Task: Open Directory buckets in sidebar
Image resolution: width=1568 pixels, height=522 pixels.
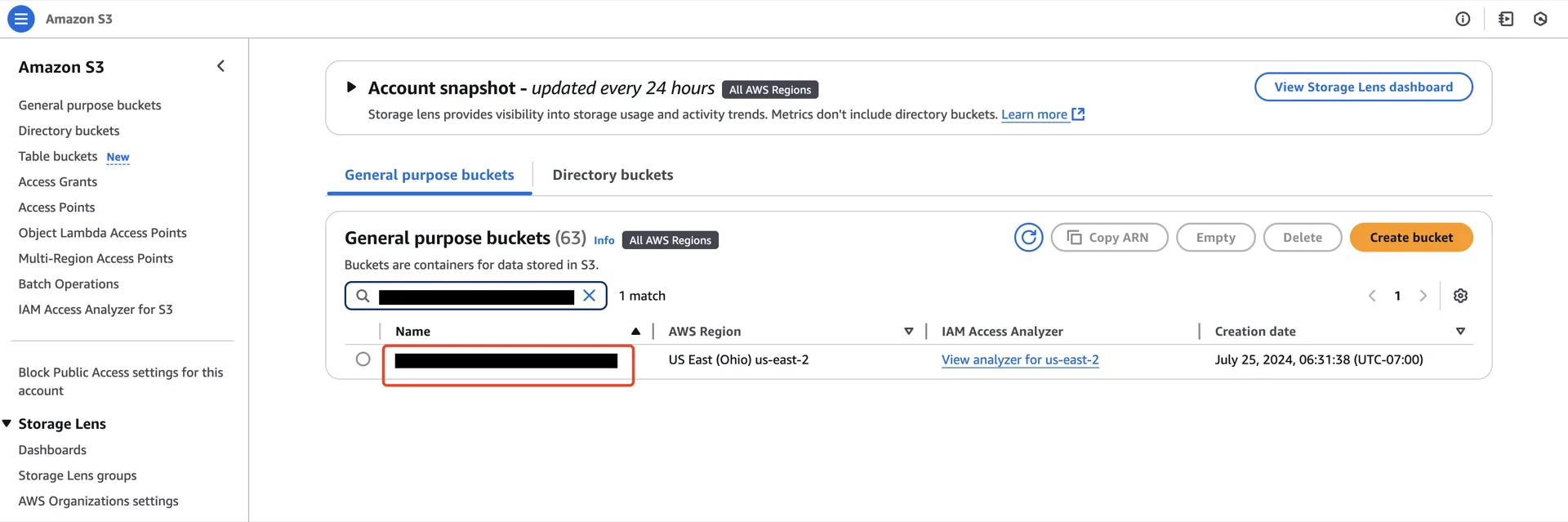Action: pos(69,131)
